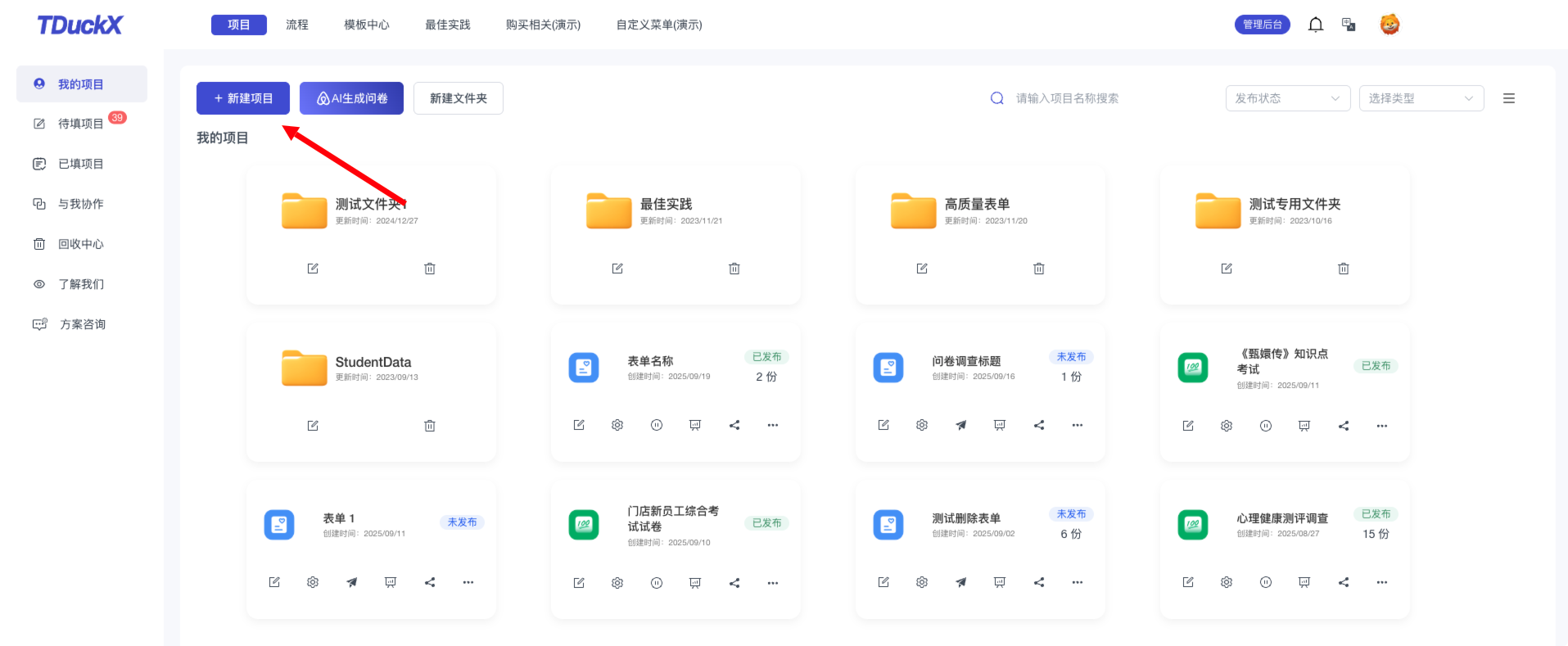Publish 表单 1 with paper plane icon
Screen dimensions: 1568x646
click(352, 582)
